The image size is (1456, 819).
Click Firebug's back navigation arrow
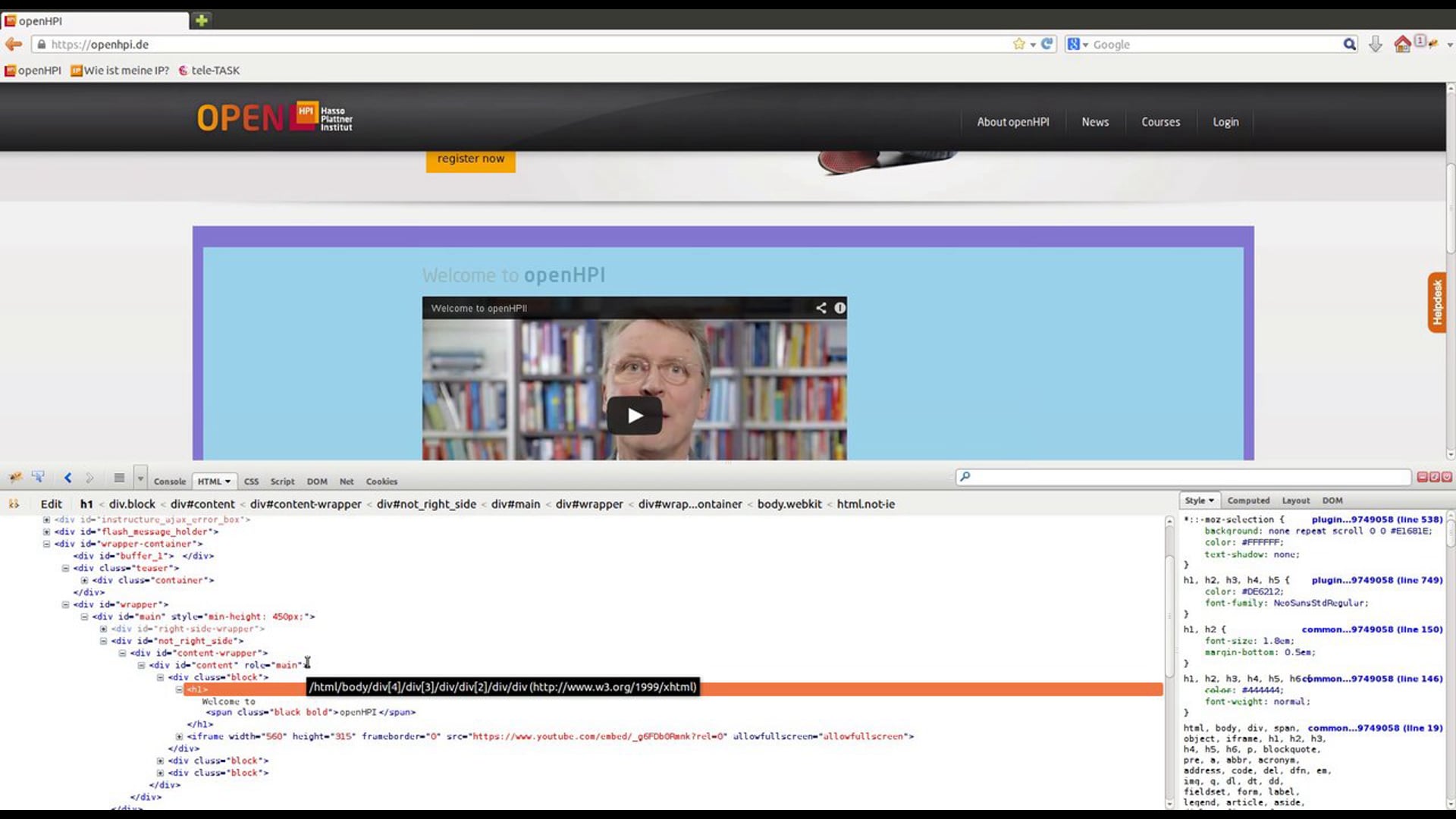click(67, 478)
